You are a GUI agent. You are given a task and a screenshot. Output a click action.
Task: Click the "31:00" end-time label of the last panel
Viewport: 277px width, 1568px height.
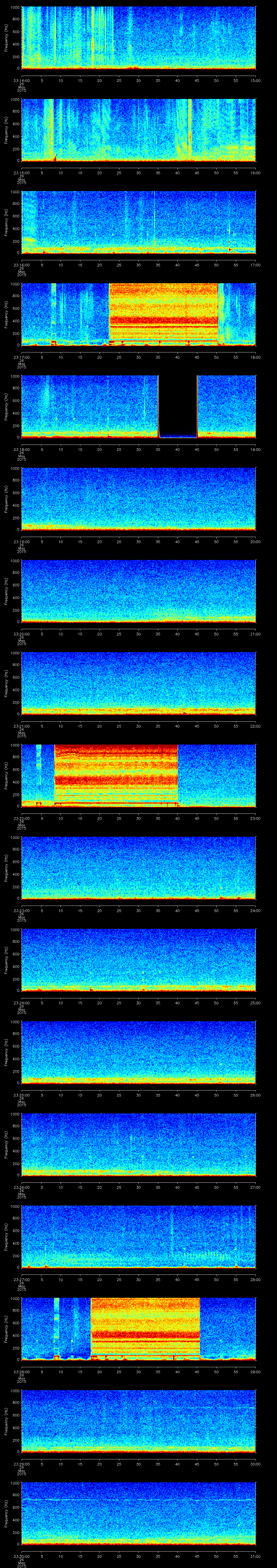pos(256,1556)
